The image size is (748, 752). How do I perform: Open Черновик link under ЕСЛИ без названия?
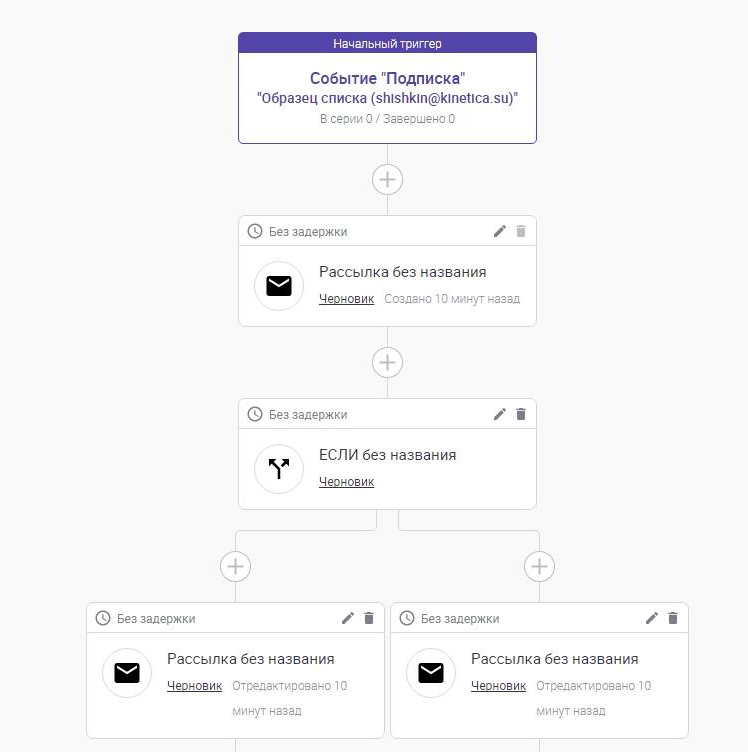pyautogui.click(x=346, y=482)
